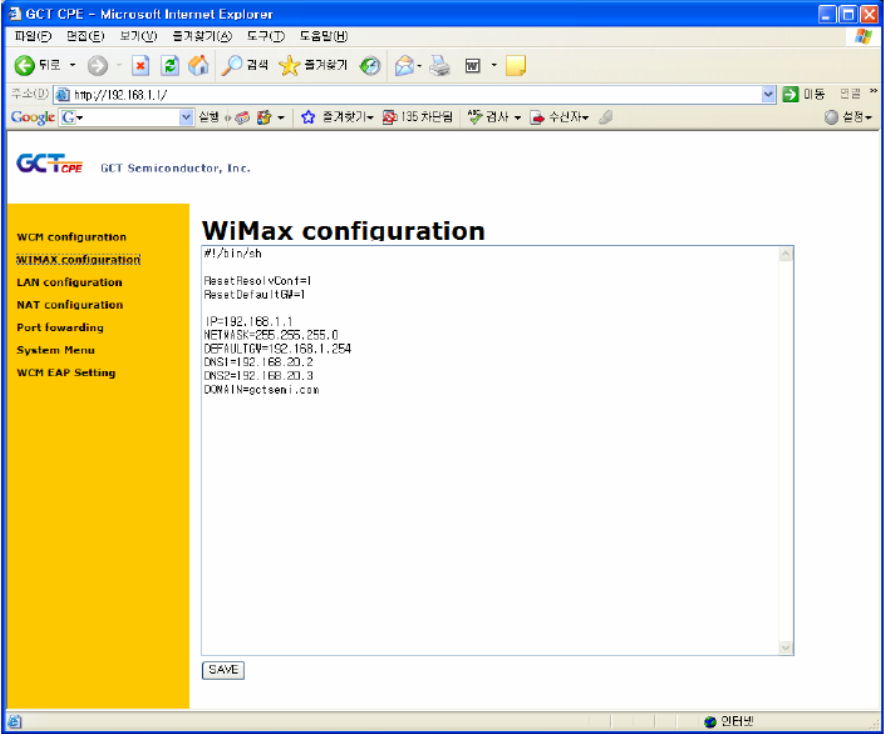
Task: Click the Stop loading icon
Action: pyautogui.click(x=140, y=65)
